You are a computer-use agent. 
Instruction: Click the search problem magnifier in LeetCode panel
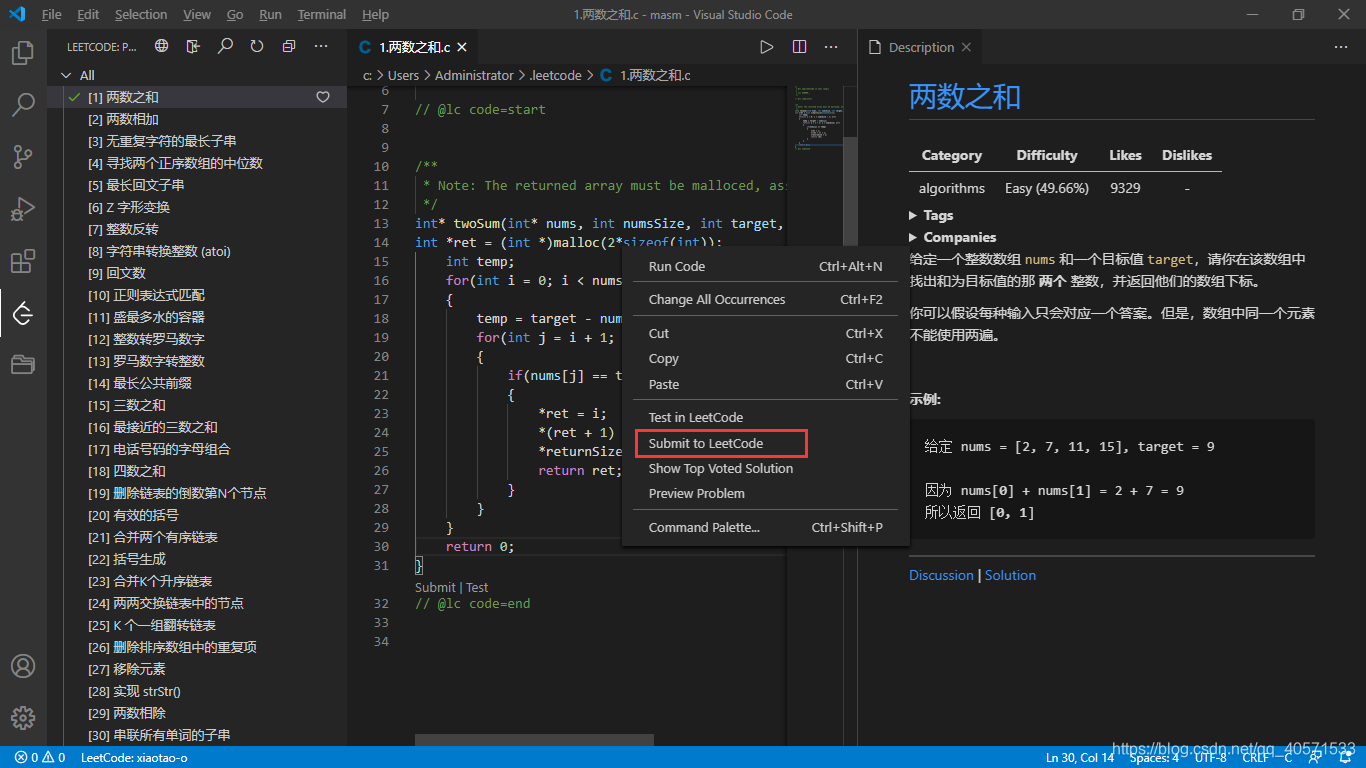[x=226, y=46]
